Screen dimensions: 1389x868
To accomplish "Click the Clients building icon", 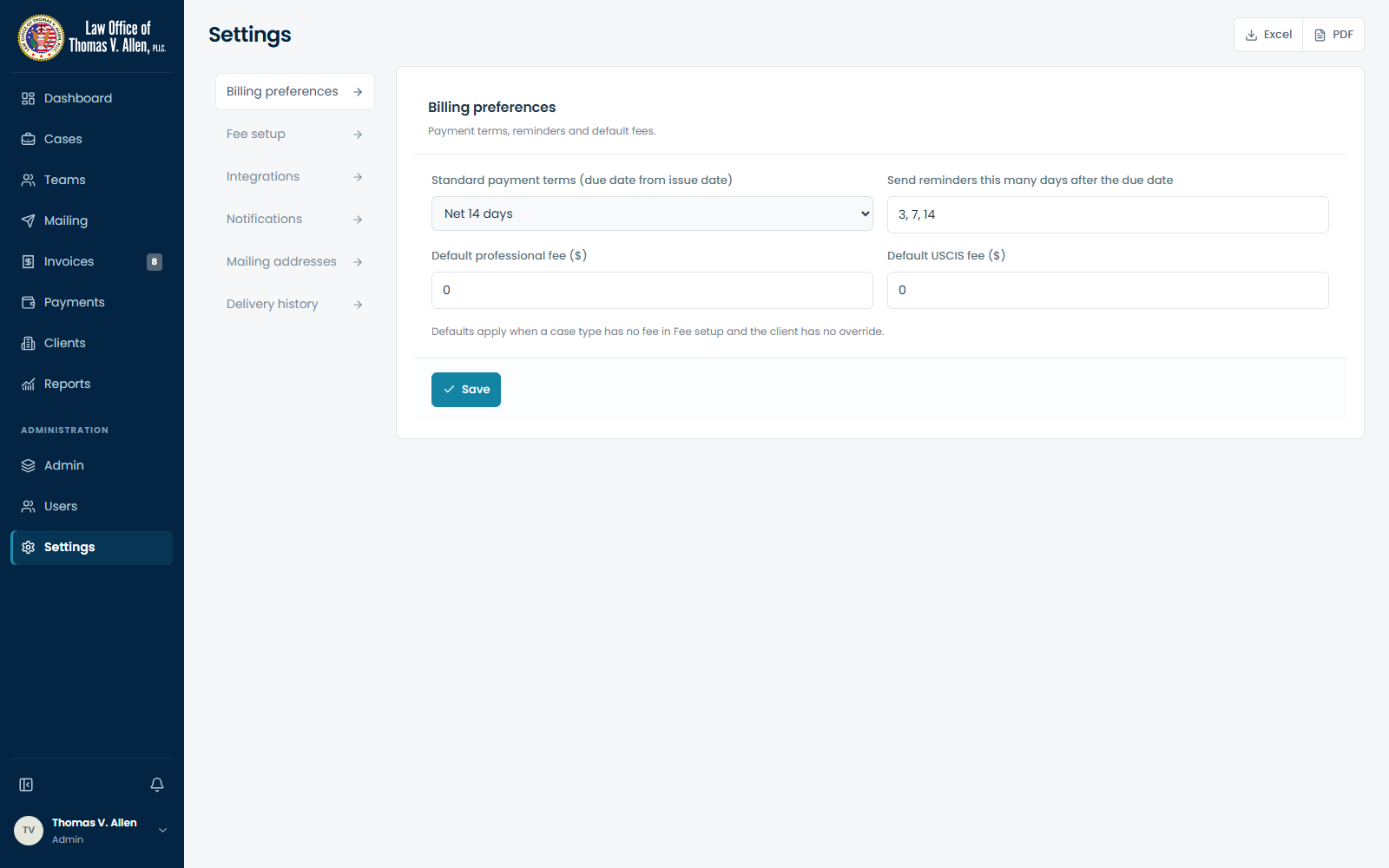I will click(28, 343).
